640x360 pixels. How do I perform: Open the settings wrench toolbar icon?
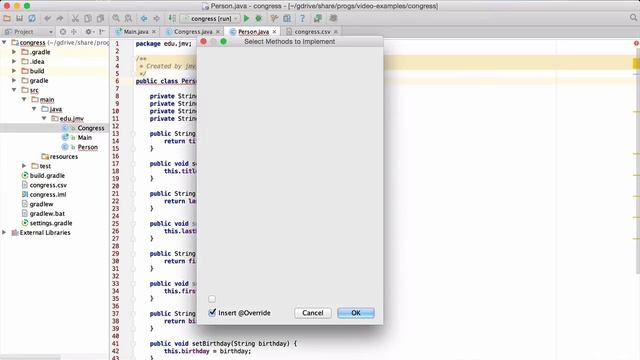pyautogui.click(x=274, y=18)
